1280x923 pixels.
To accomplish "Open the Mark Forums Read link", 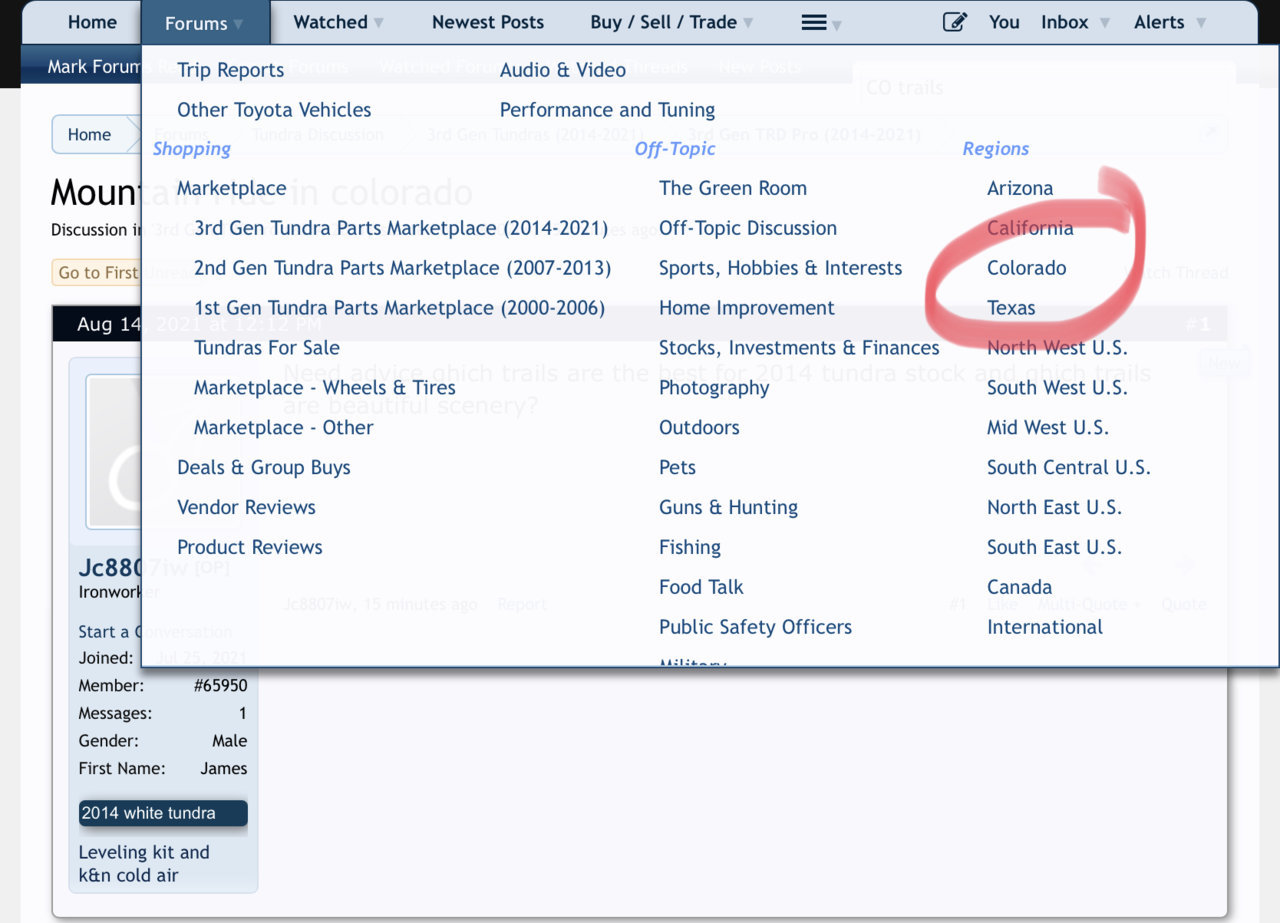I will (94, 67).
